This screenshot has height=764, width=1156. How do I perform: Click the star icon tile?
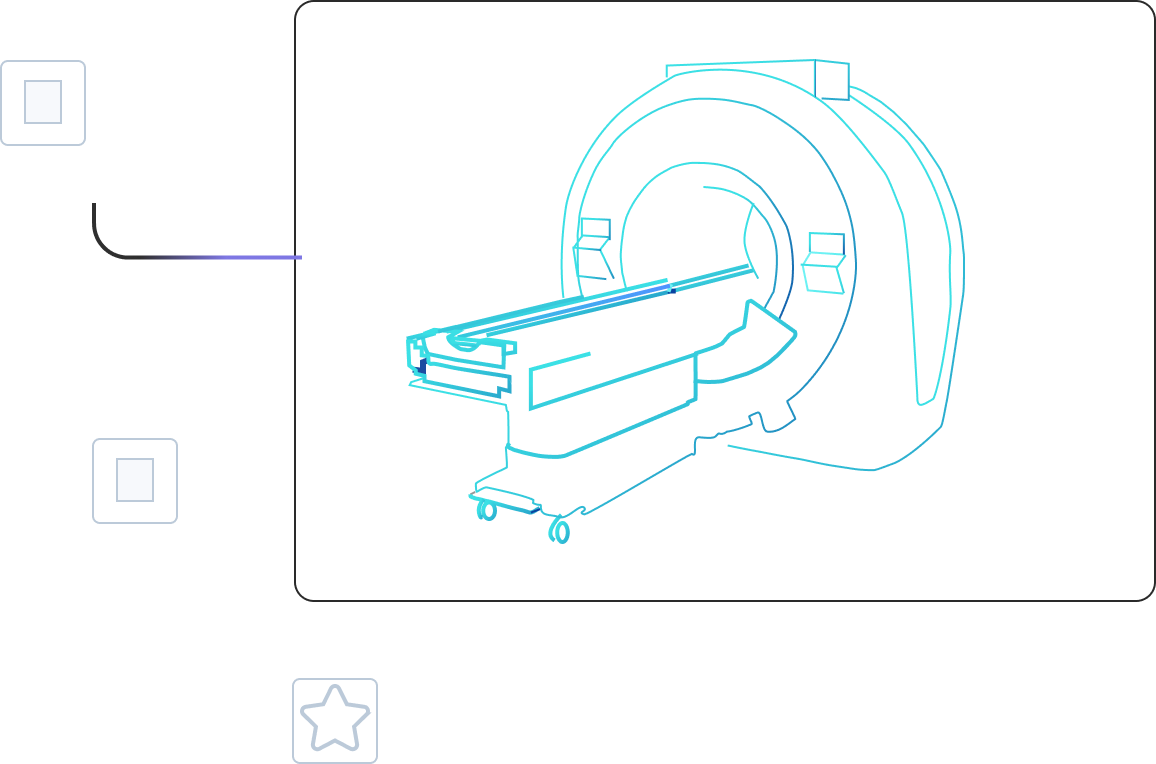[x=335, y=720]
